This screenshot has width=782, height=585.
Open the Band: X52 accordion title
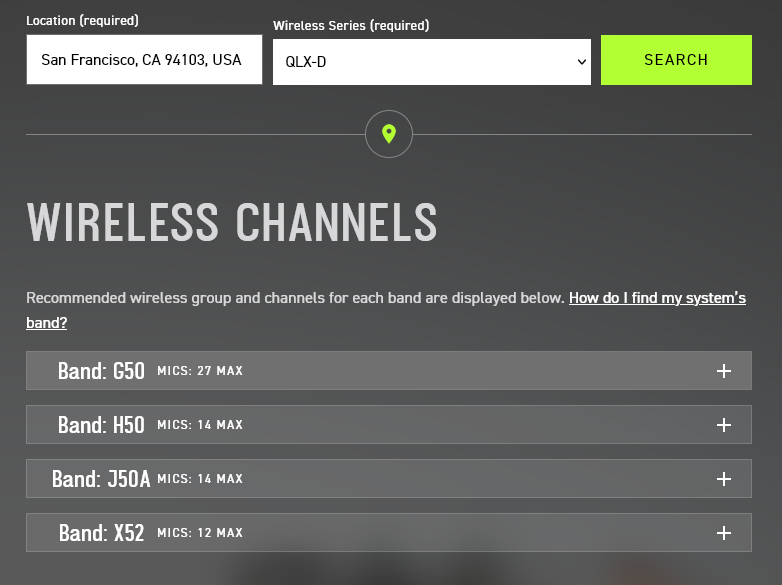click(101, 533)
